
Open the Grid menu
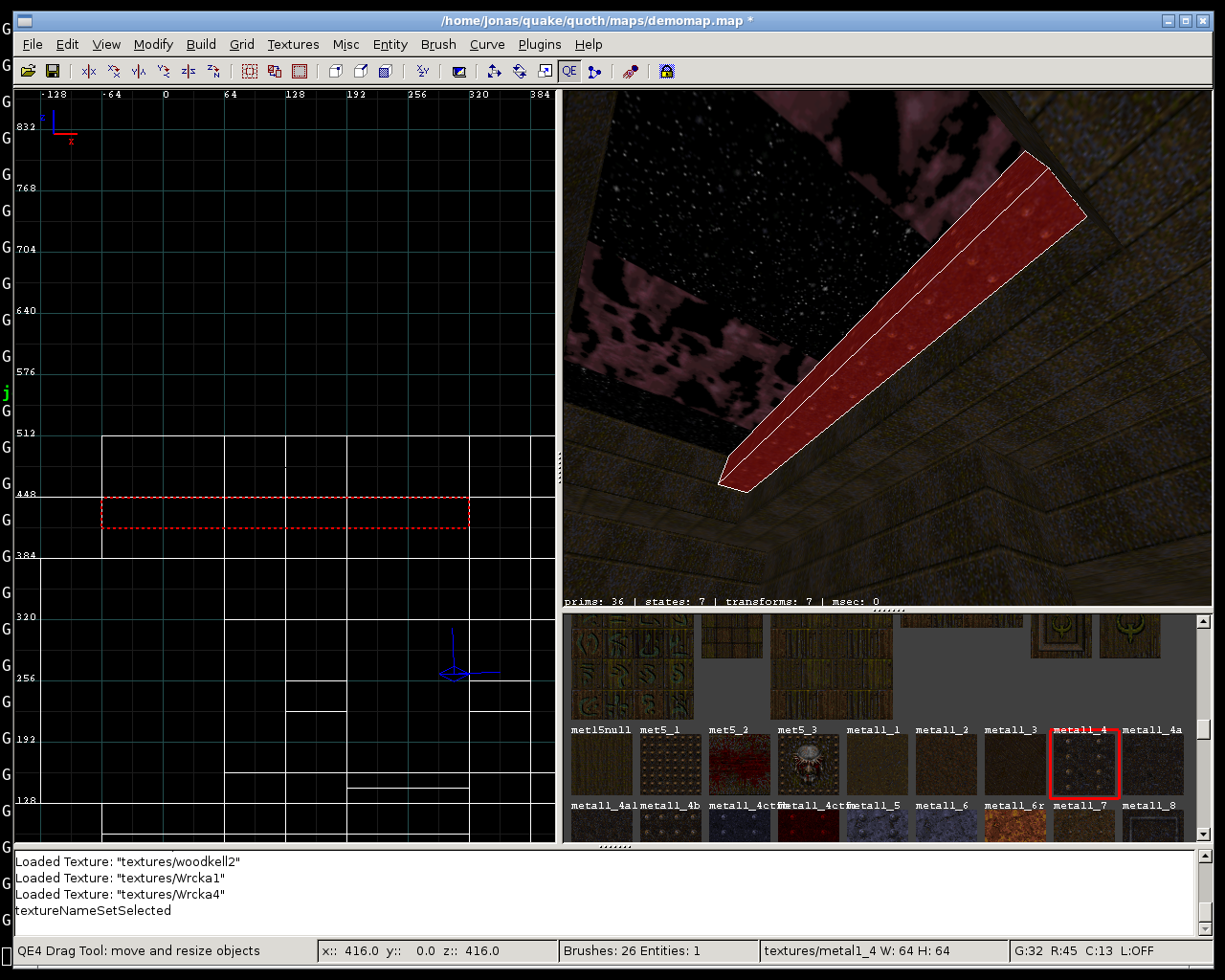pyautogui.click(x=242, y=44)
